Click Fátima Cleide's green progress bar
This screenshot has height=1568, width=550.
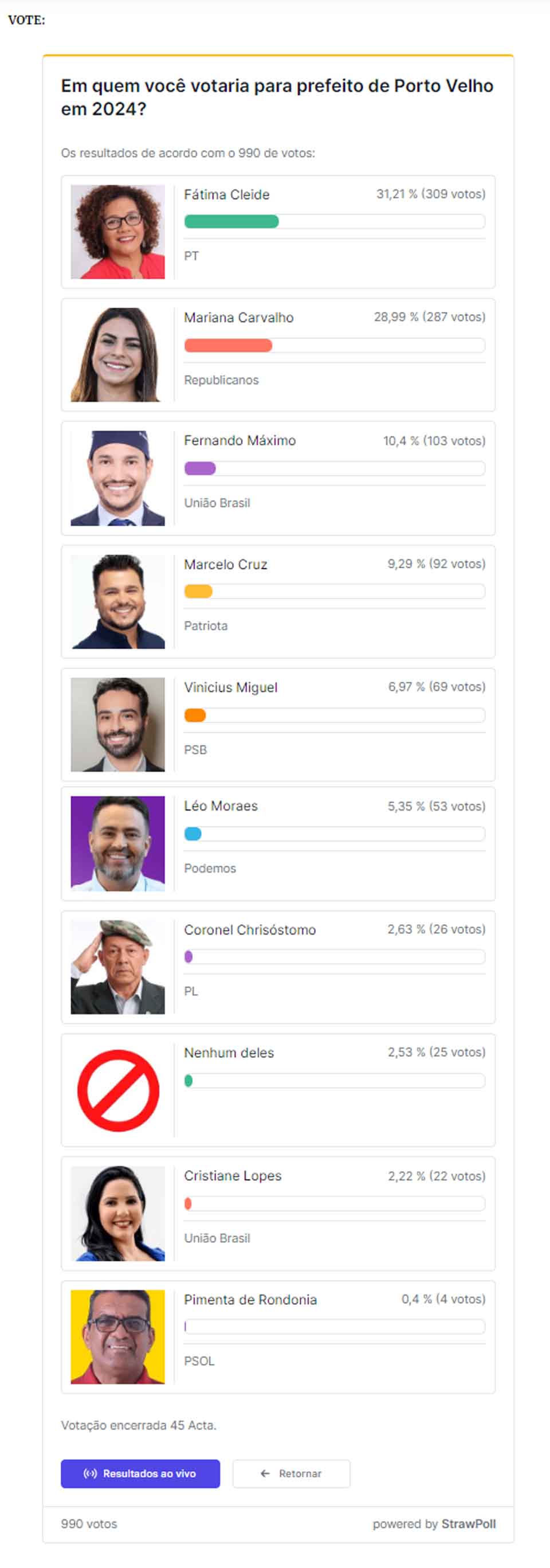pyautogui.click(x=231, y=221)
